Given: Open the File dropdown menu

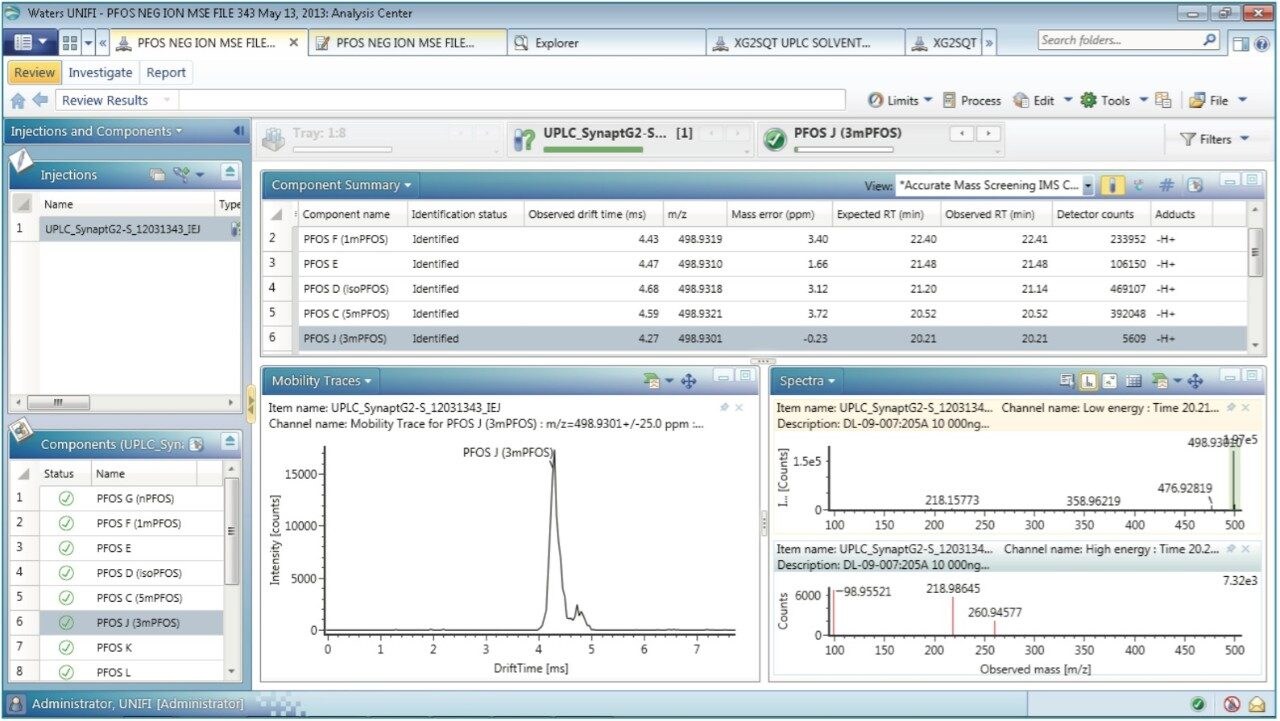Looking at the screenshot, I should [1217, 100].
